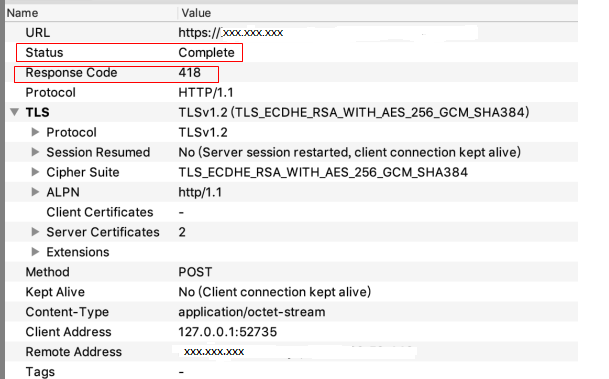The width and height of the screenshot is (609, 379).
Task: Select the Session Resumed label
Action: coord(98,152)
